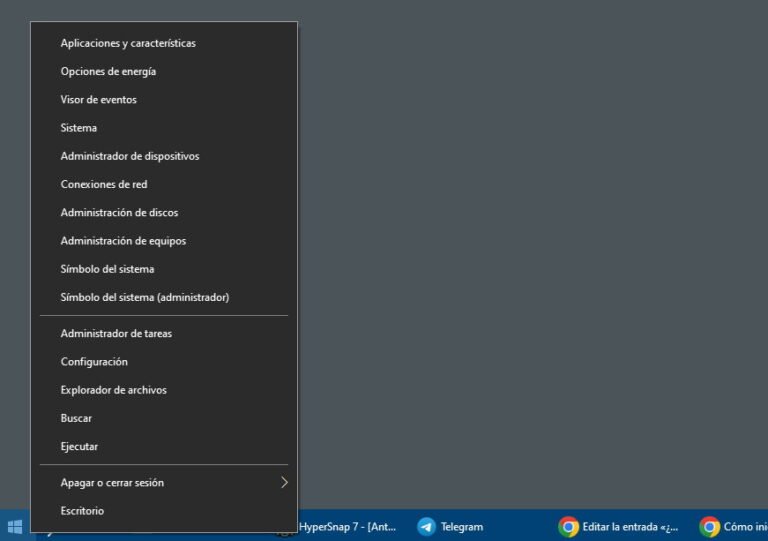Switch to Chrome tab 'Editar la entrada'

pyautogui.click(x=620, y=527)
